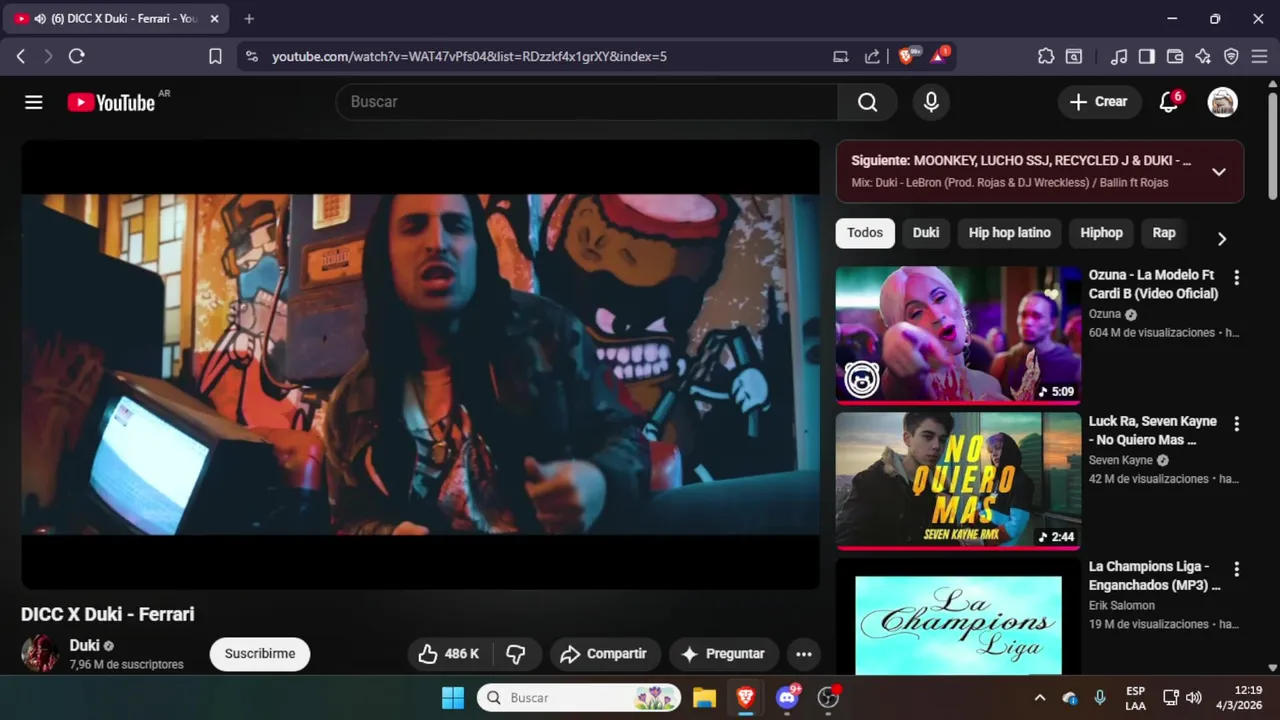1280x720 pixels.
Task: Open Duki channel name link
Action: click(x=84, y=646)
